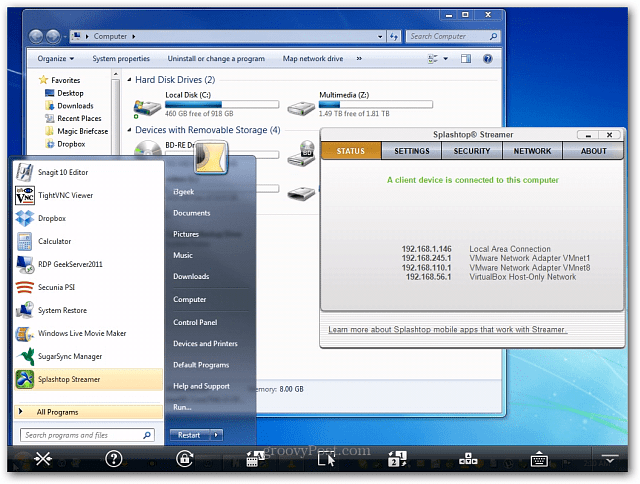Tap the disconnect crossed-tools icon in Splashtop toolbar
Viewport: 640px width, 484px height.
click(x=43, y=459)
